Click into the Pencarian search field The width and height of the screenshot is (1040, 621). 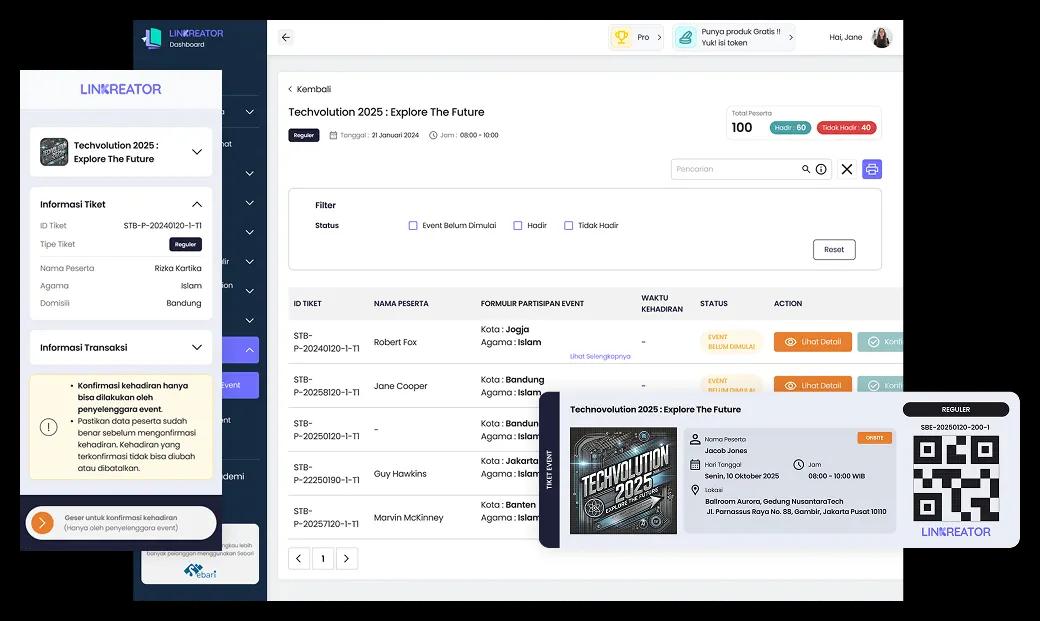coord(735,169)
